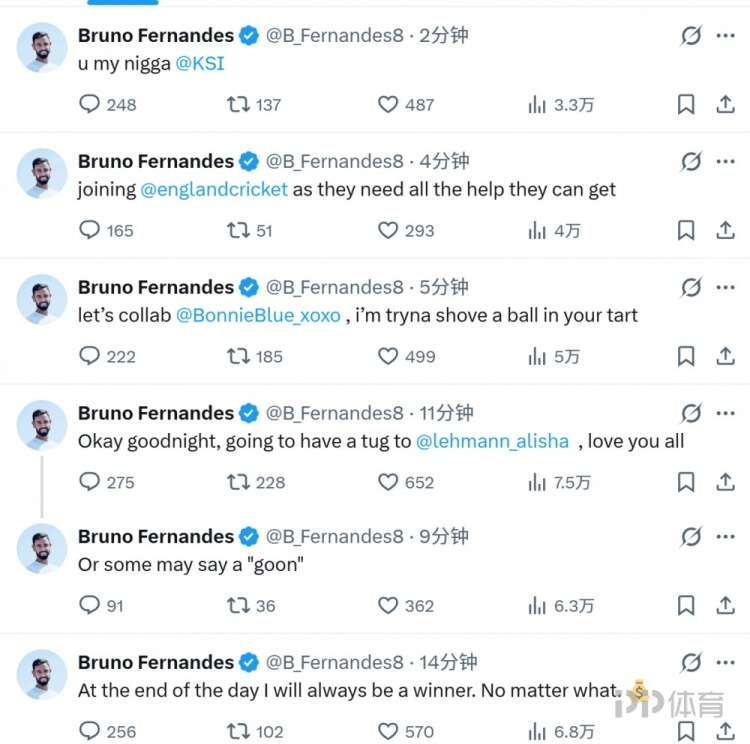Screen dimensions: 750x744
Task: Visit the @lehmann_alisha profile link
Action: coord(492,441)
